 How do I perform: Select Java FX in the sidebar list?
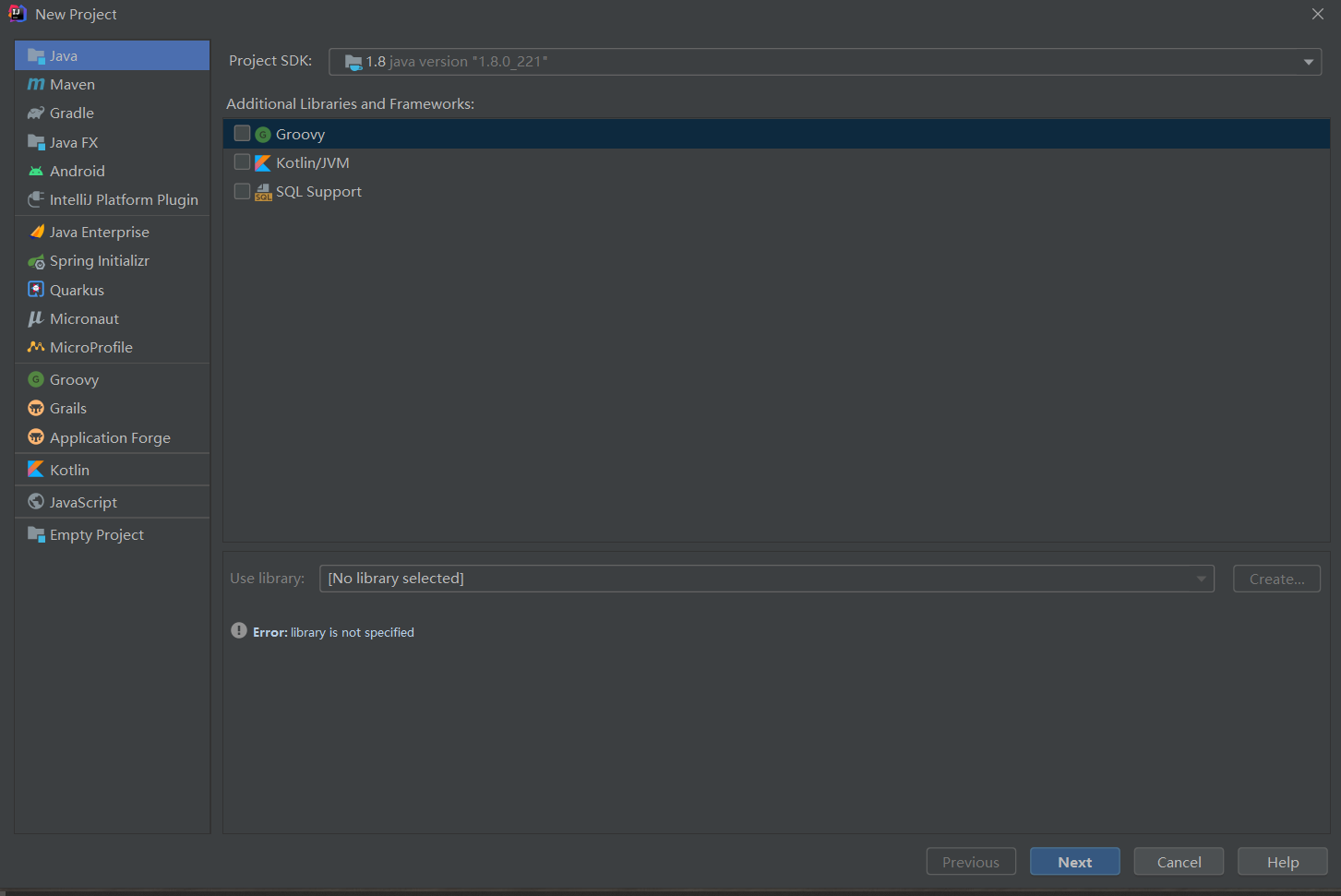(113, 142)
